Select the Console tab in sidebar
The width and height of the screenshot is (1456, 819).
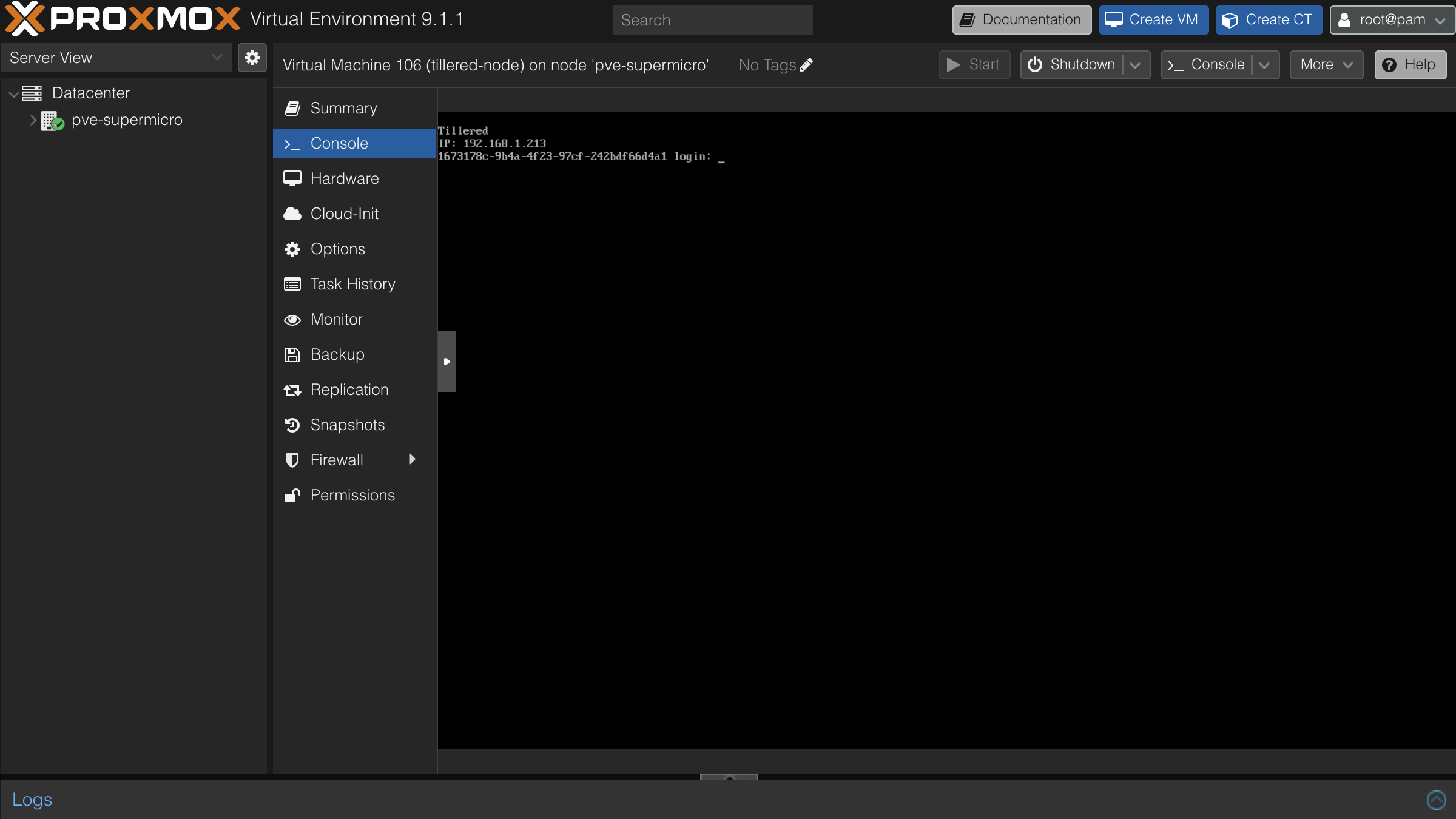pyautogui.click(x=355, y=143)
